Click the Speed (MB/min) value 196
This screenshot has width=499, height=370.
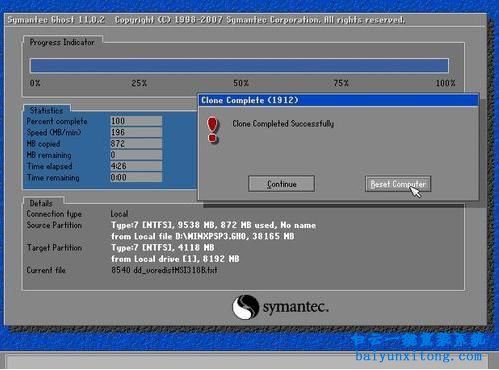136,132
